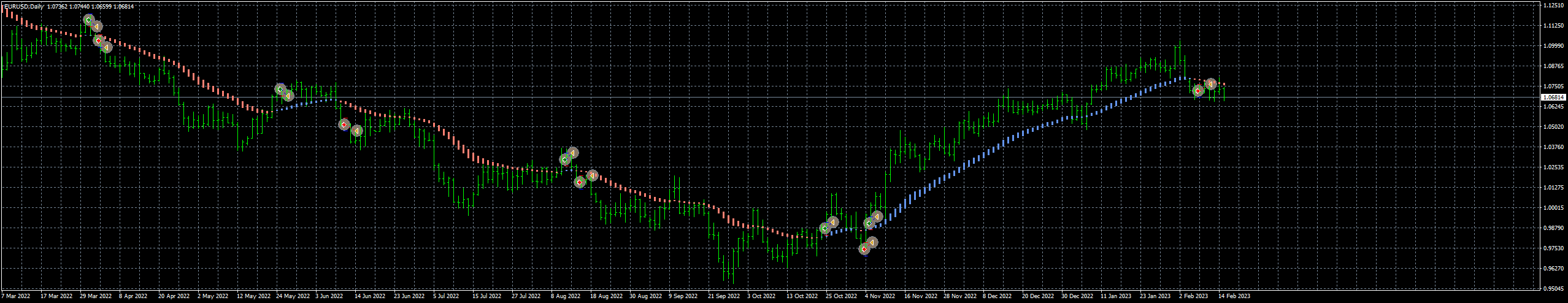Click the 0.96270 price axis label
The width and height of the screenshot is (1568, 303).
[x=1553, y=269]
